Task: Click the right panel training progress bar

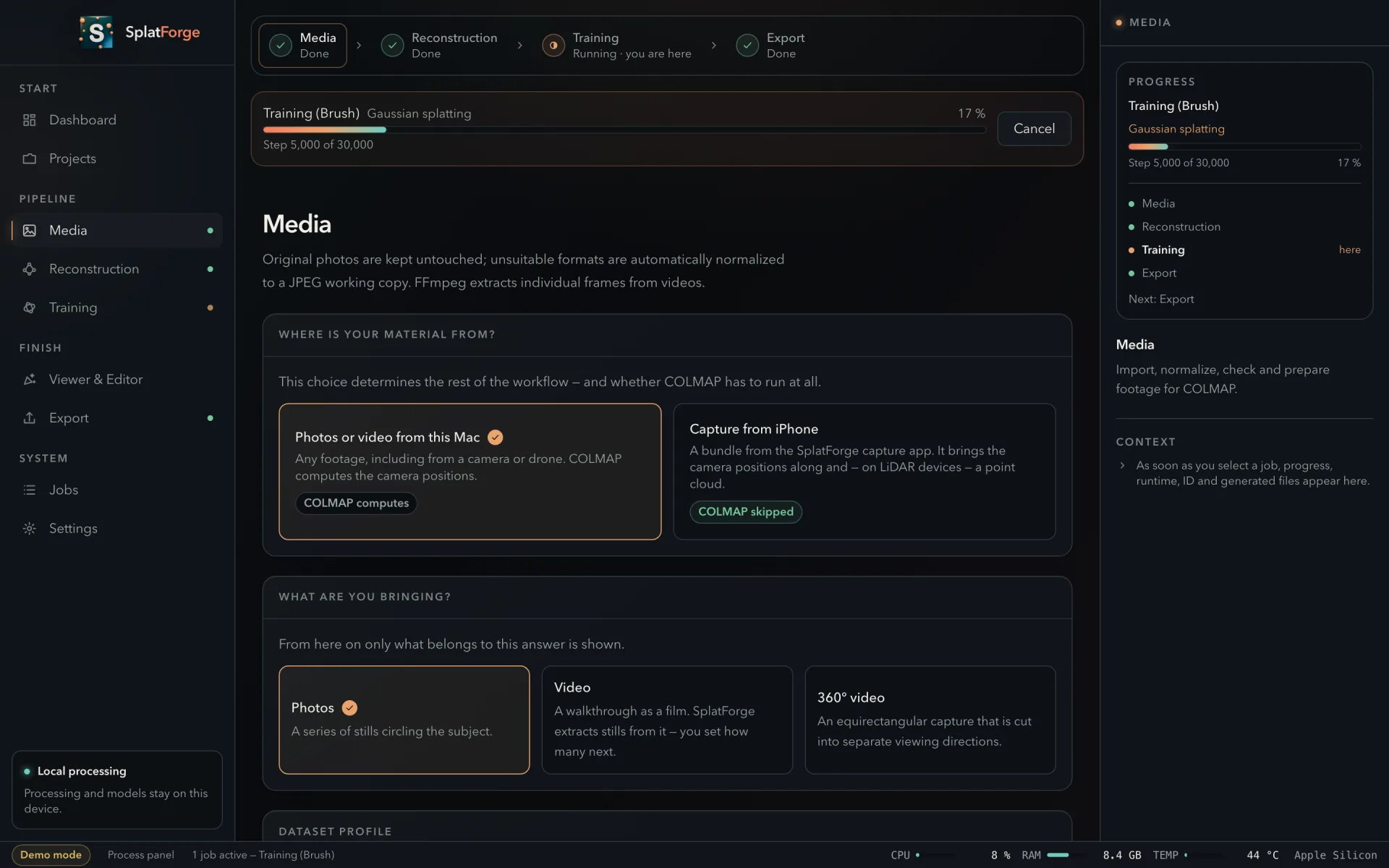Action: 1244,146
